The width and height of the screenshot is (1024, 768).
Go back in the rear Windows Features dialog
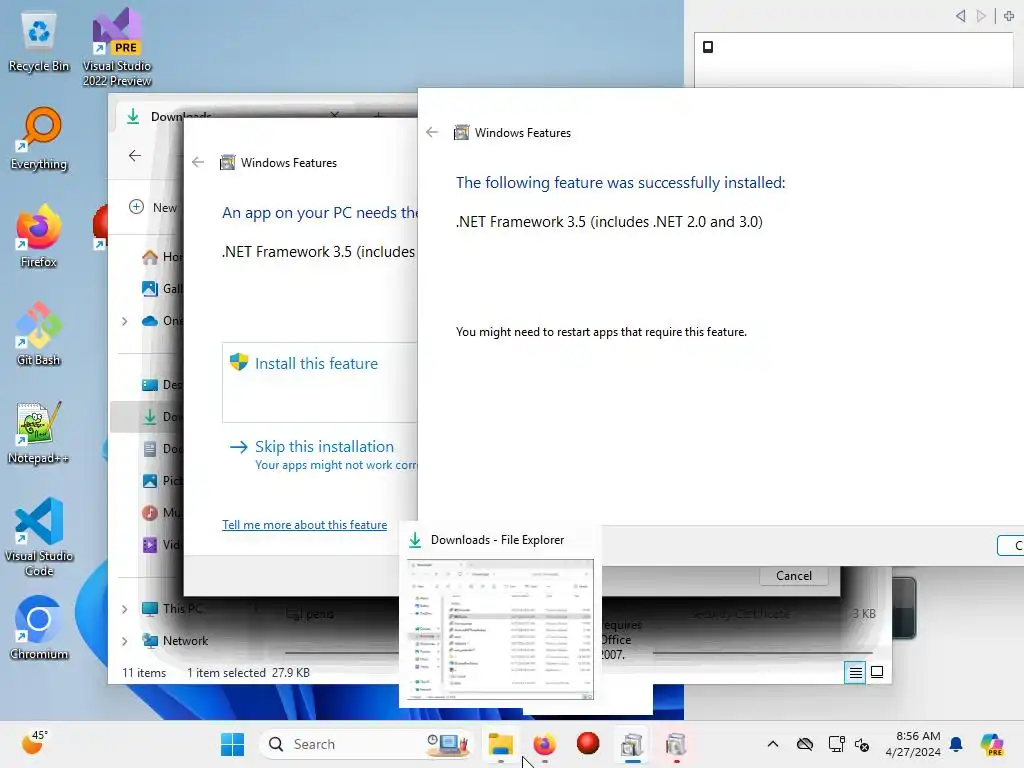198,162
